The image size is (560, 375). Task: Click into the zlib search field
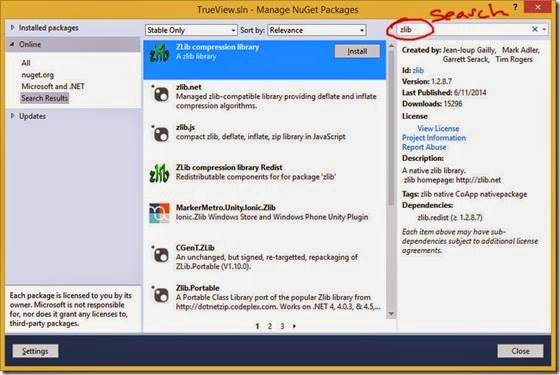click(x=464, y=30)
